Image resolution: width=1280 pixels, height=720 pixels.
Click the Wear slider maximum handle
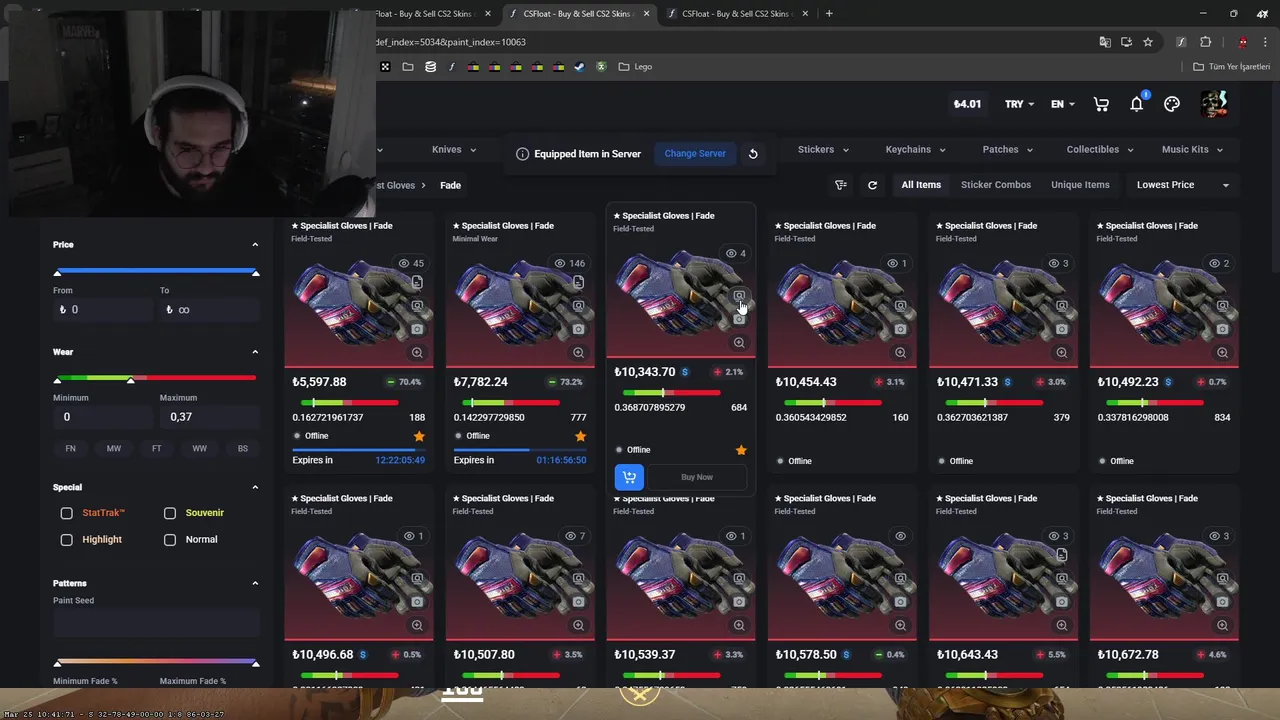coord(130,379)
